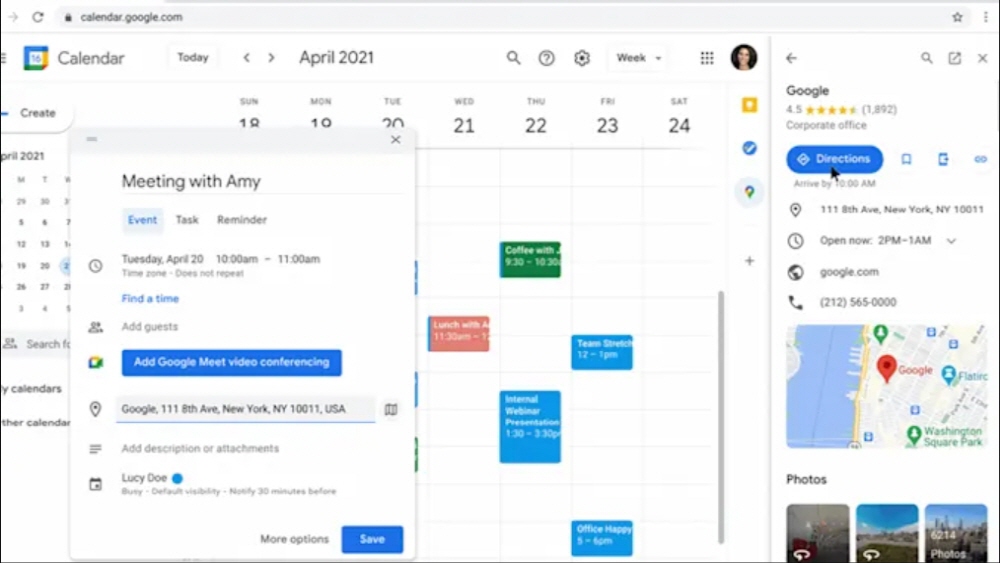This screenshot has width=1000, height=563.
Task: Select Saturday 24 column header
Action: click(679, 117)
